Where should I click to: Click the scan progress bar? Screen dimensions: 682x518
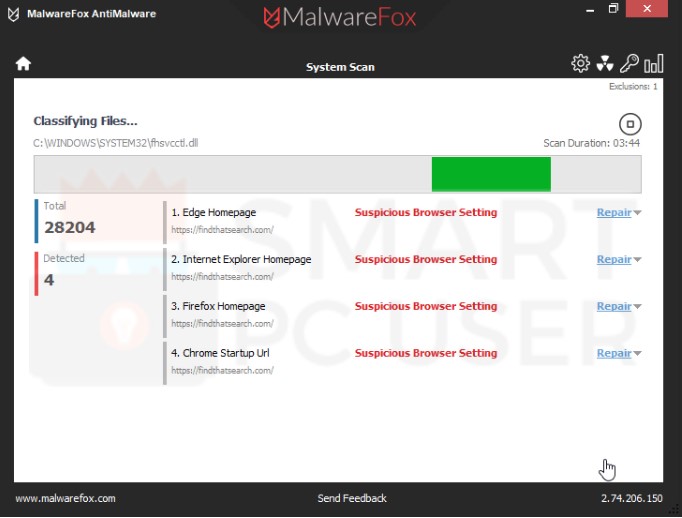pos(338,174)
